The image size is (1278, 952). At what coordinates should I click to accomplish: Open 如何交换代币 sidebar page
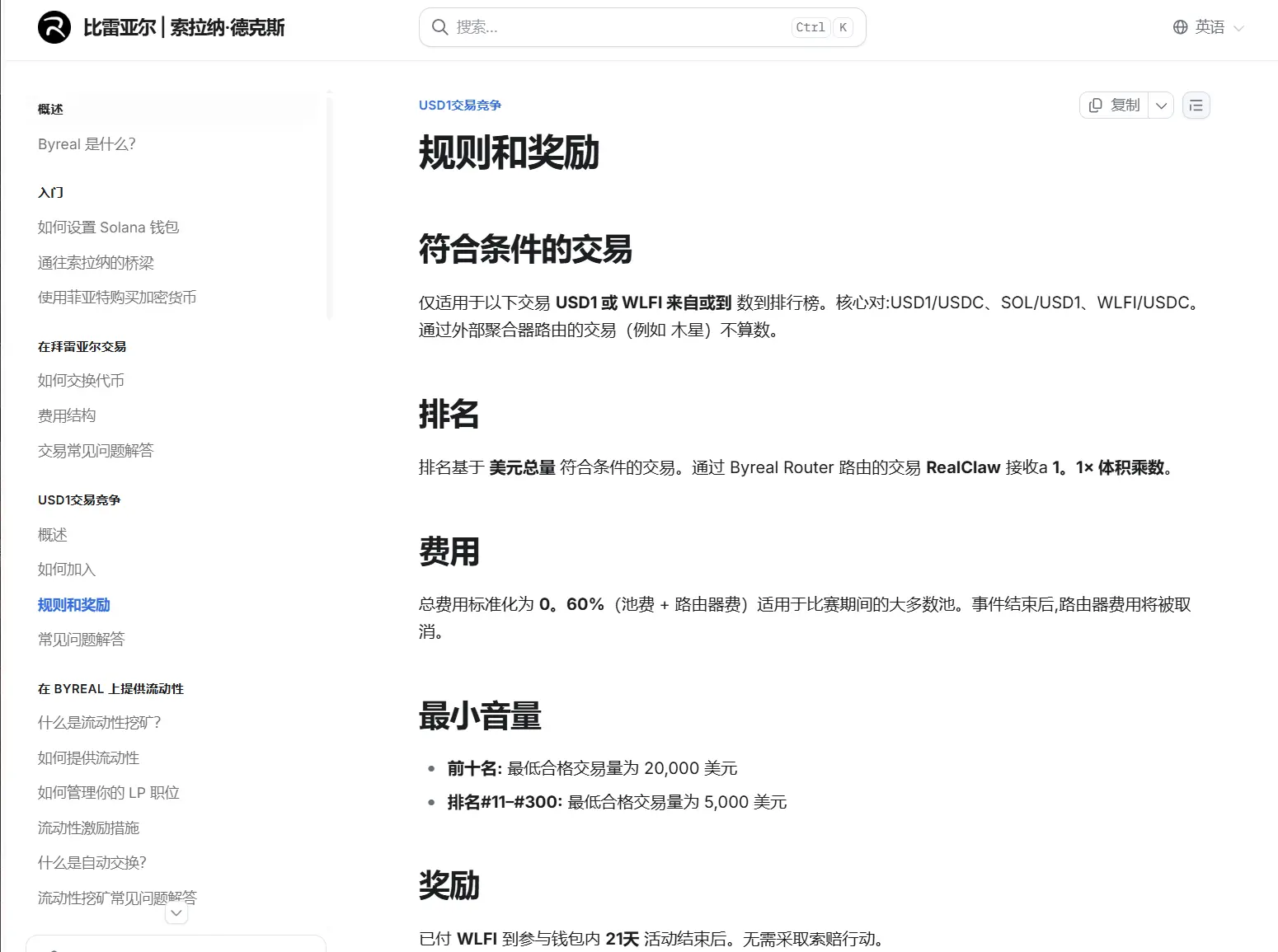(81, 381)
